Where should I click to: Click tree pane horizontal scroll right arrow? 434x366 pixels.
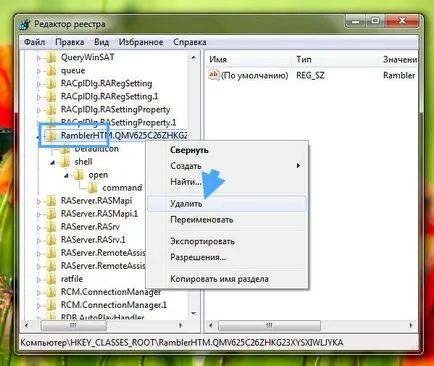pos(181,325)
